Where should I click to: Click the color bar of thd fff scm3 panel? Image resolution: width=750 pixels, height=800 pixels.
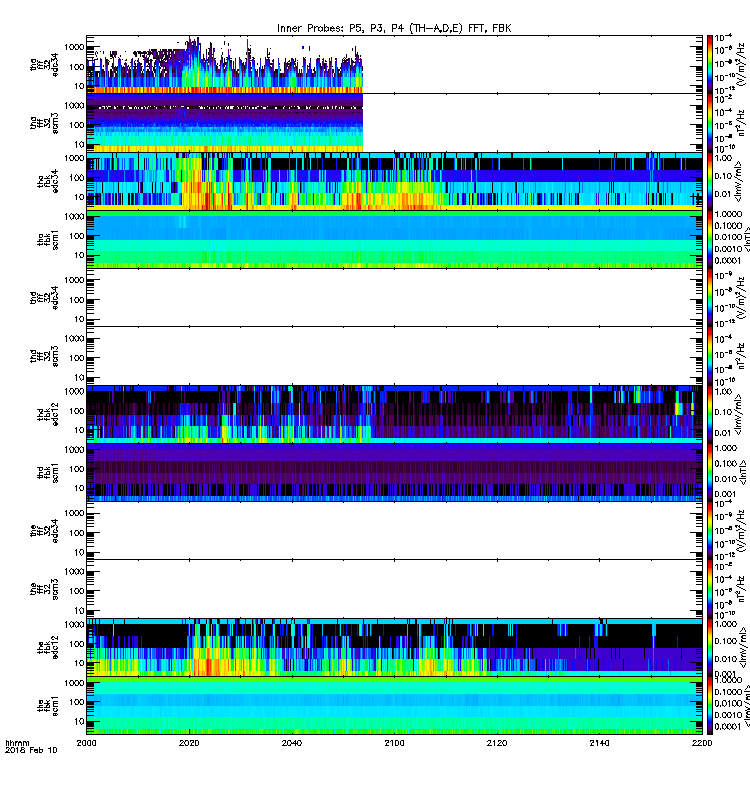710,356
